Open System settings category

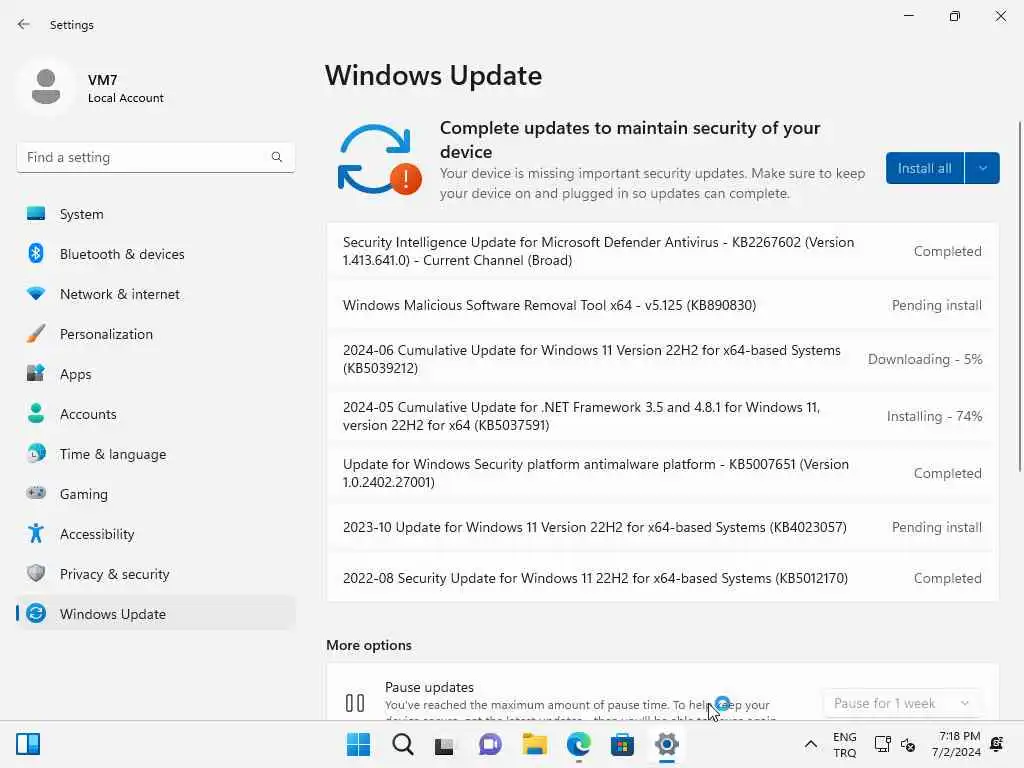point(156,214)
